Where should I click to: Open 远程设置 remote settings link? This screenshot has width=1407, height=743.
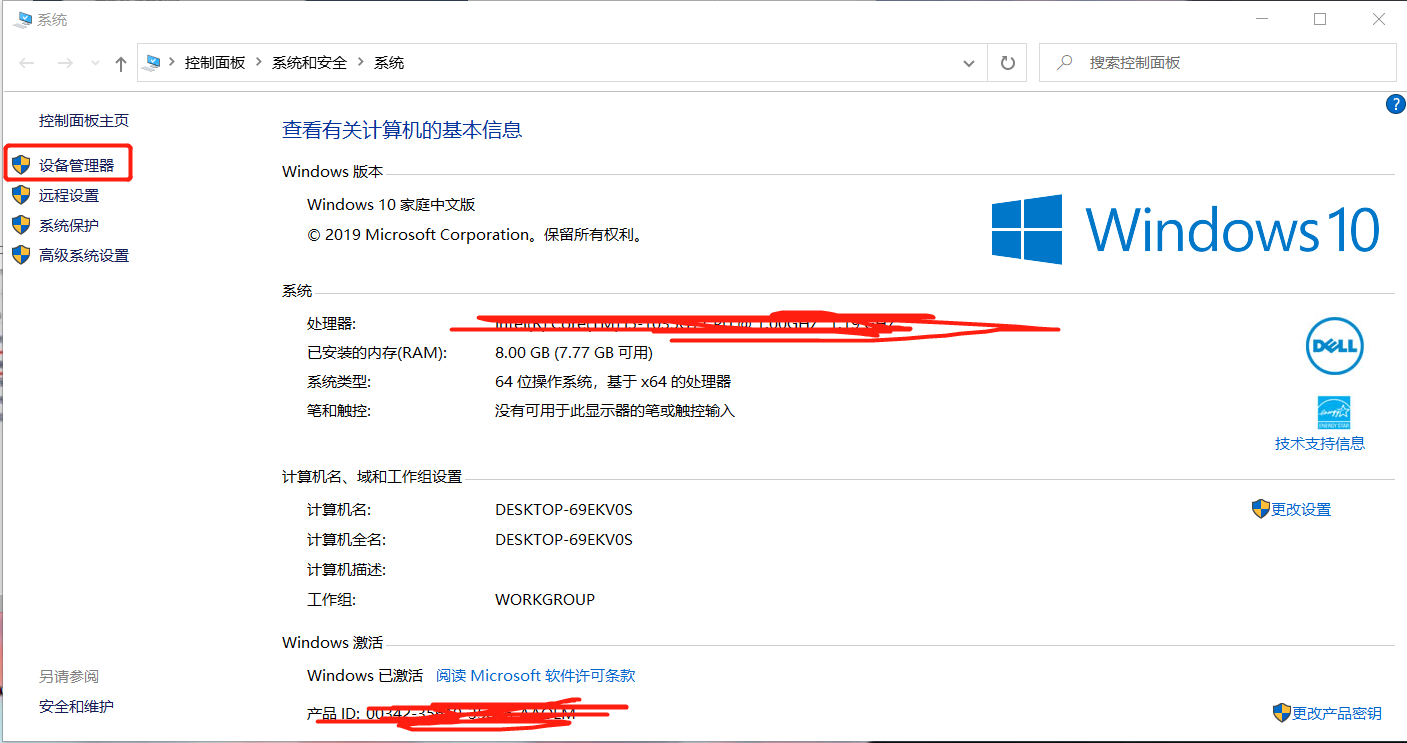tap(69, 195)
